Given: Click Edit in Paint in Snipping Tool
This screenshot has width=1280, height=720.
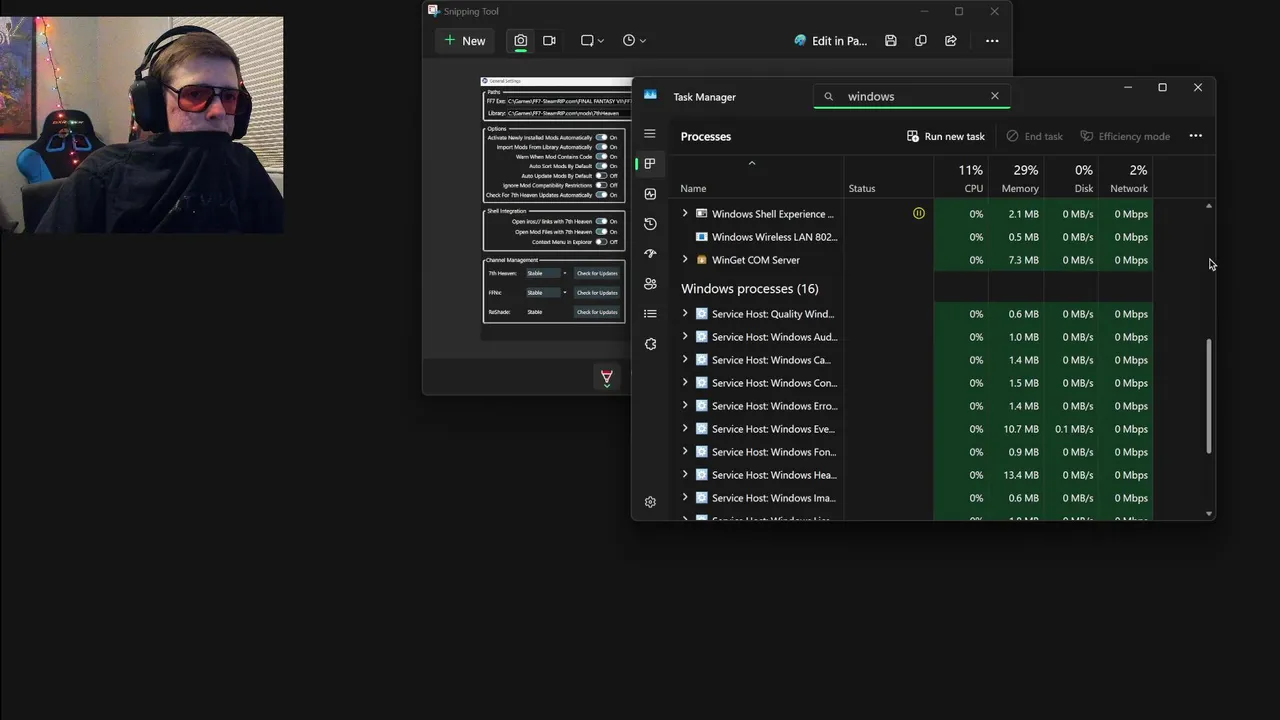Looking at the screenshot, I should click(830, 41).
